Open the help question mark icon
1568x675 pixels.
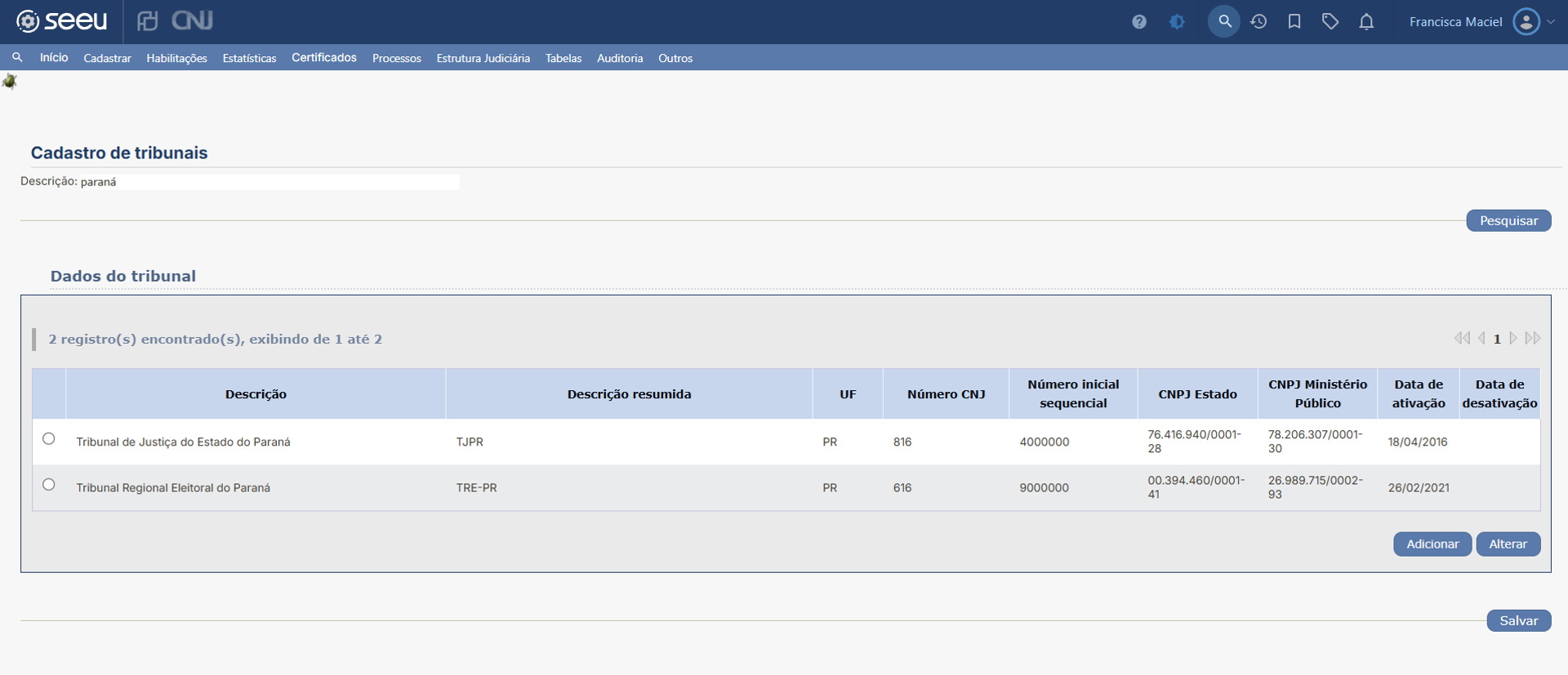click(1139, 22)
